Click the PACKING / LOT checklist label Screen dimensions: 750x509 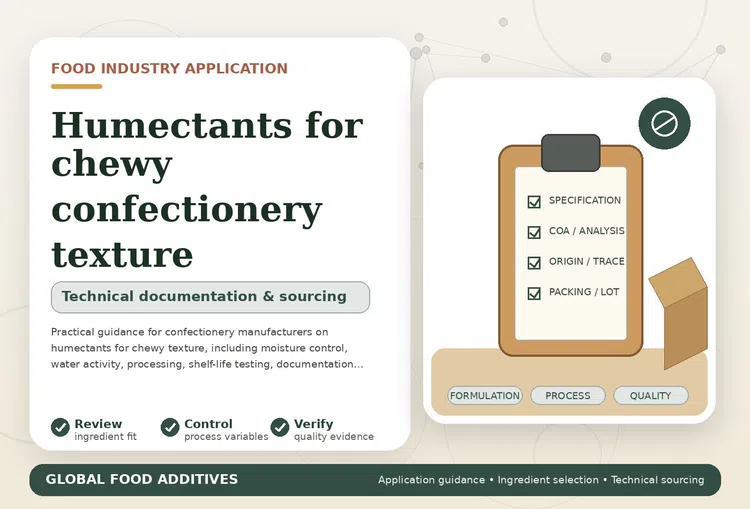(x=584, y=292)
